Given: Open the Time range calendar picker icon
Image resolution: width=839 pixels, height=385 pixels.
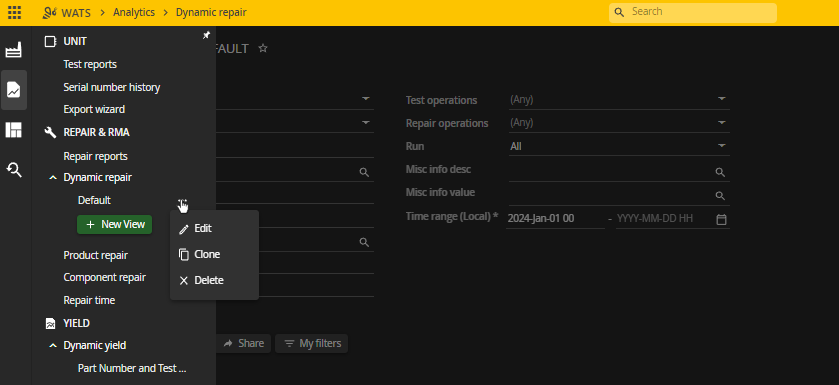Looking at the screenshot, I should pos(721,219).
